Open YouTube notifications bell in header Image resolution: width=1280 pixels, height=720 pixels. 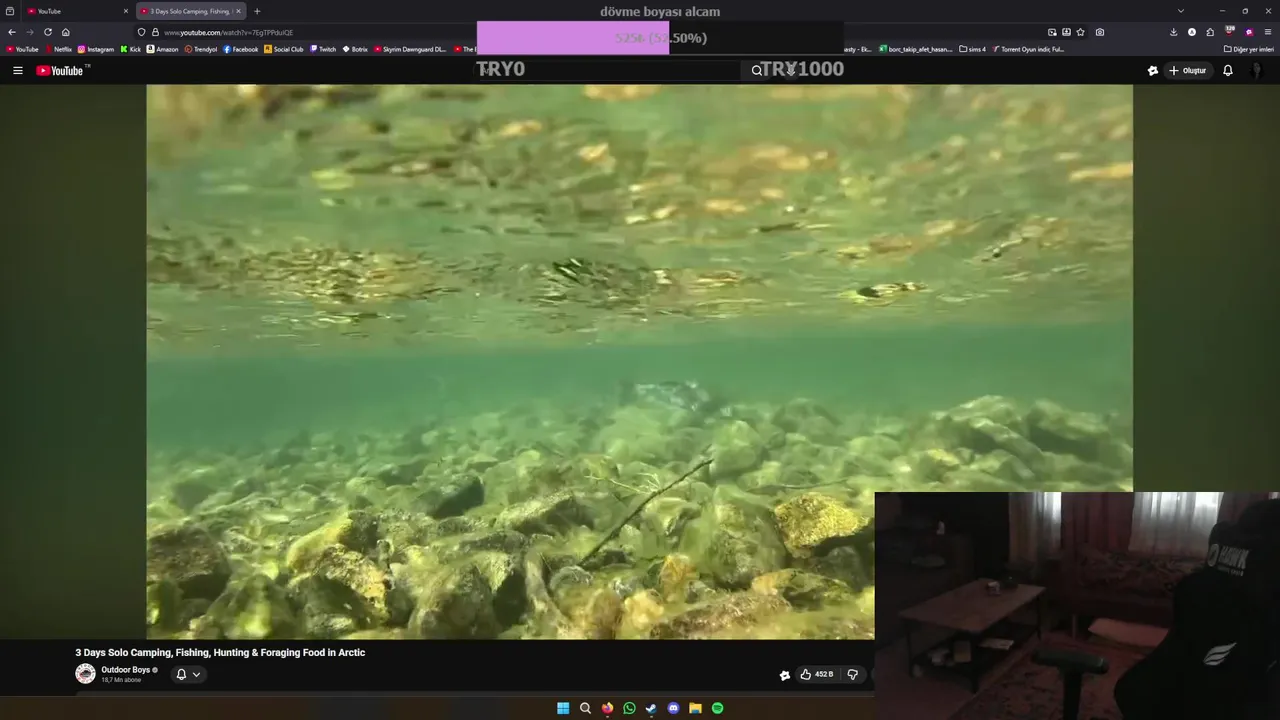coord(1228,71)
